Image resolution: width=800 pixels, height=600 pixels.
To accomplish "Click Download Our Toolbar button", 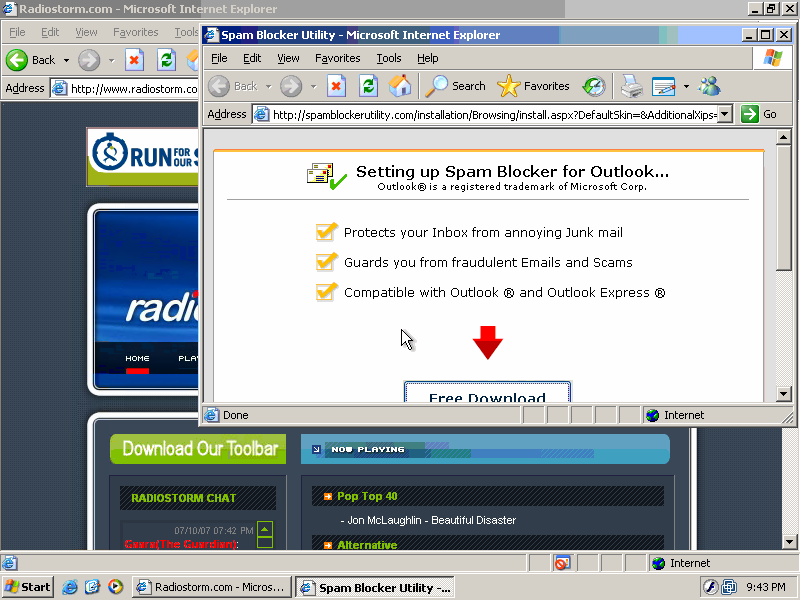I will pyautogui.click(x=198, y=449).
